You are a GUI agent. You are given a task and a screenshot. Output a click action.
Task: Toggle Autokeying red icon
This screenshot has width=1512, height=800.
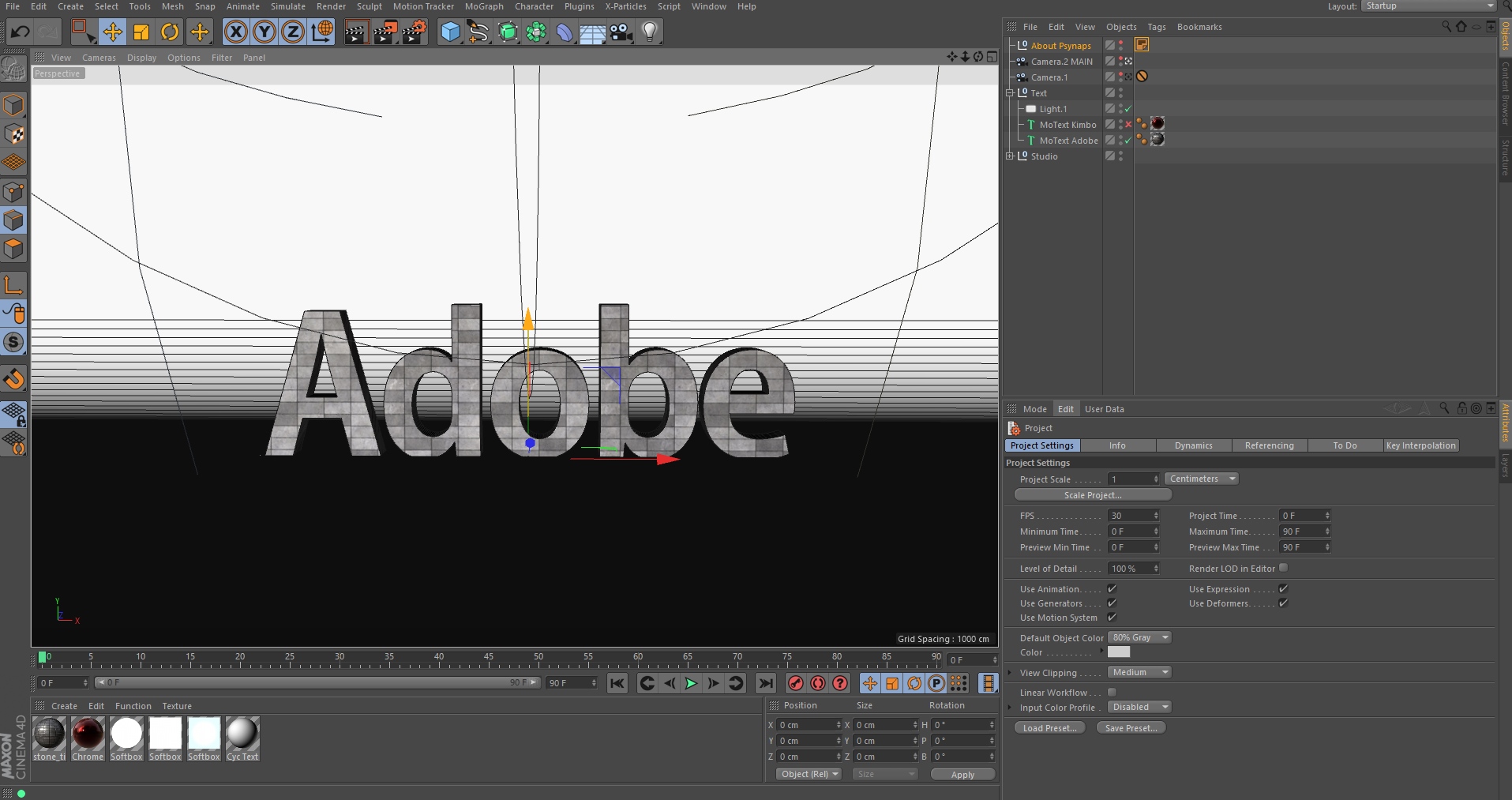(x=818, y=684)
